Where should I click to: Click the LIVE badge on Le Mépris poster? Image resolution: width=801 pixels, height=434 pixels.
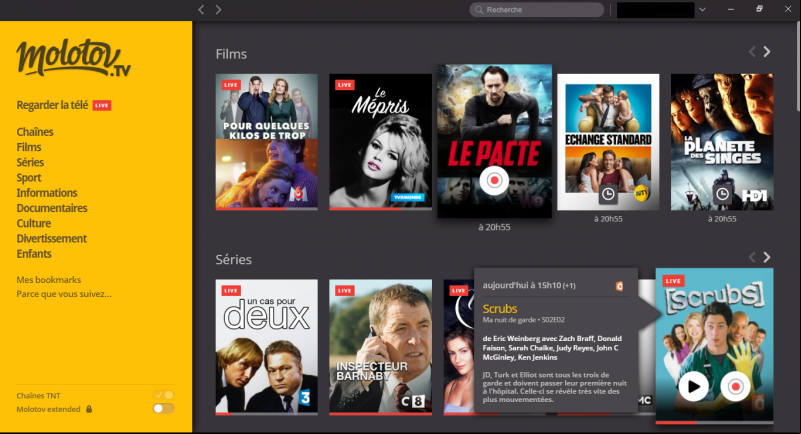tap(344, 85)
